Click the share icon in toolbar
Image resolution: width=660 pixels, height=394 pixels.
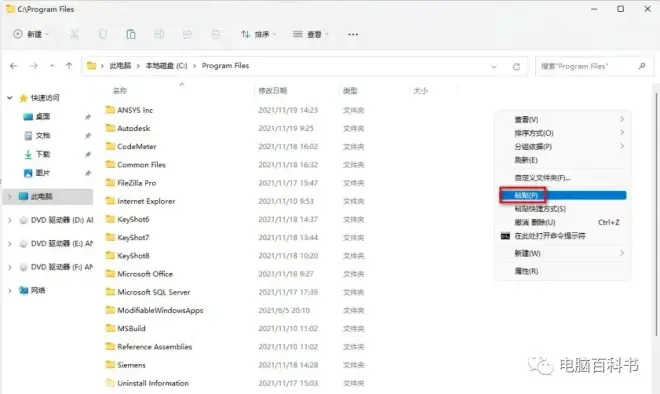187,34
